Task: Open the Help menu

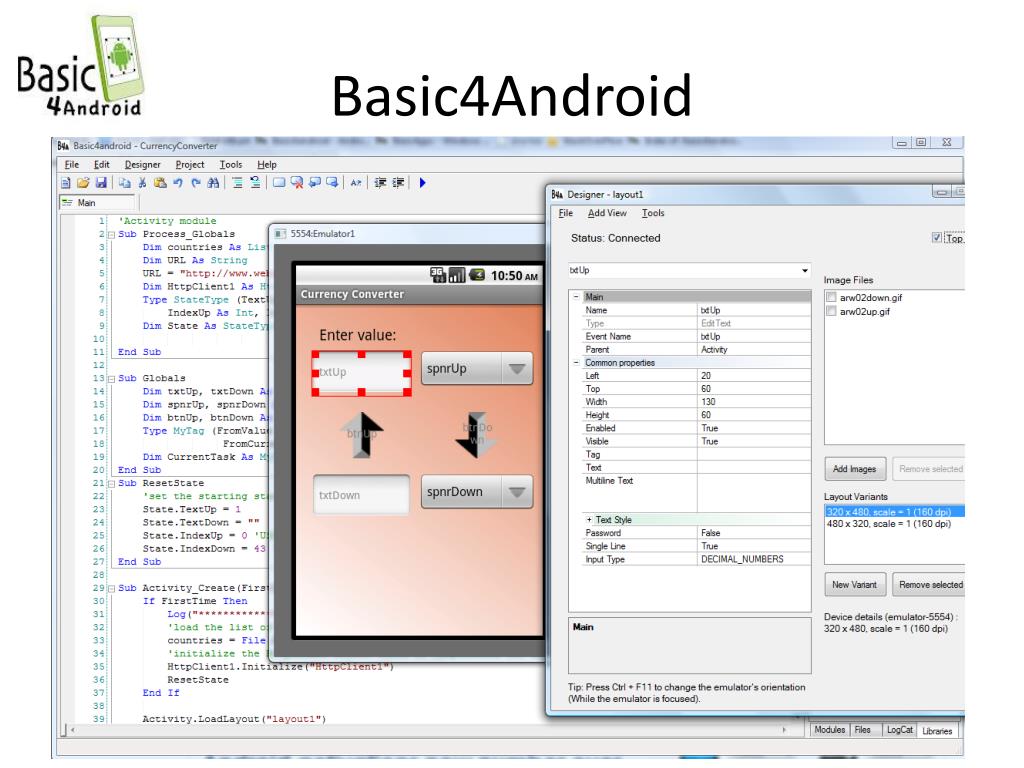Action: (266, 165)
